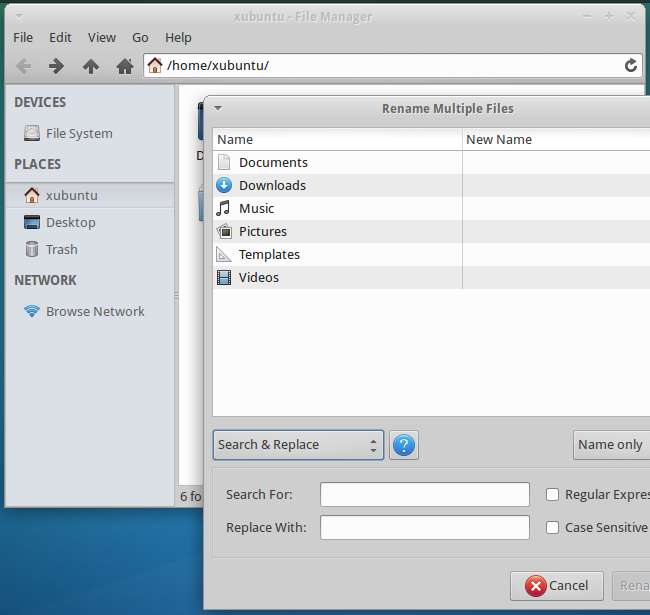Click the Back arrow in the toolbar
The image size is (650, 615).
[x=23, y=66]
